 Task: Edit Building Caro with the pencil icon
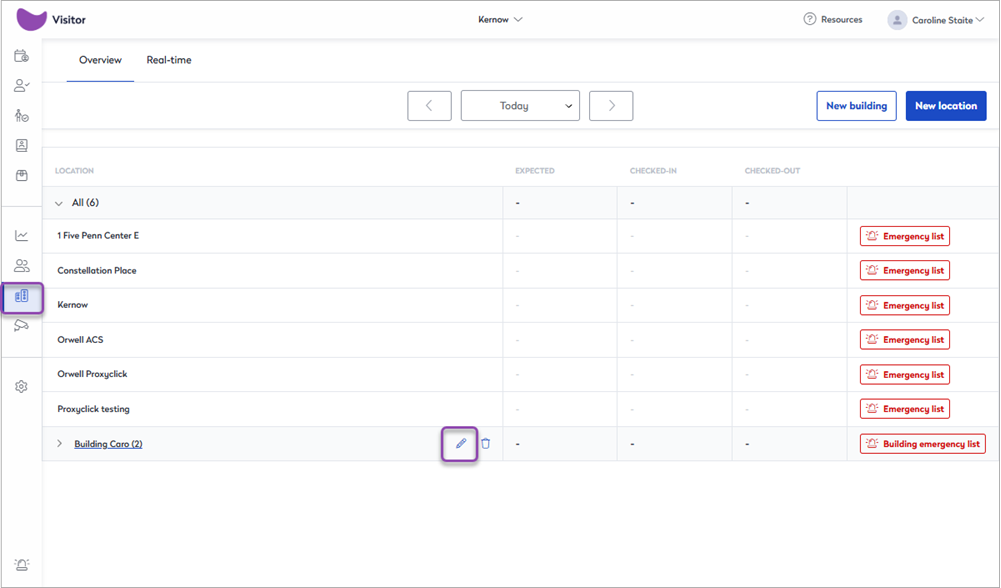point(461,444)
